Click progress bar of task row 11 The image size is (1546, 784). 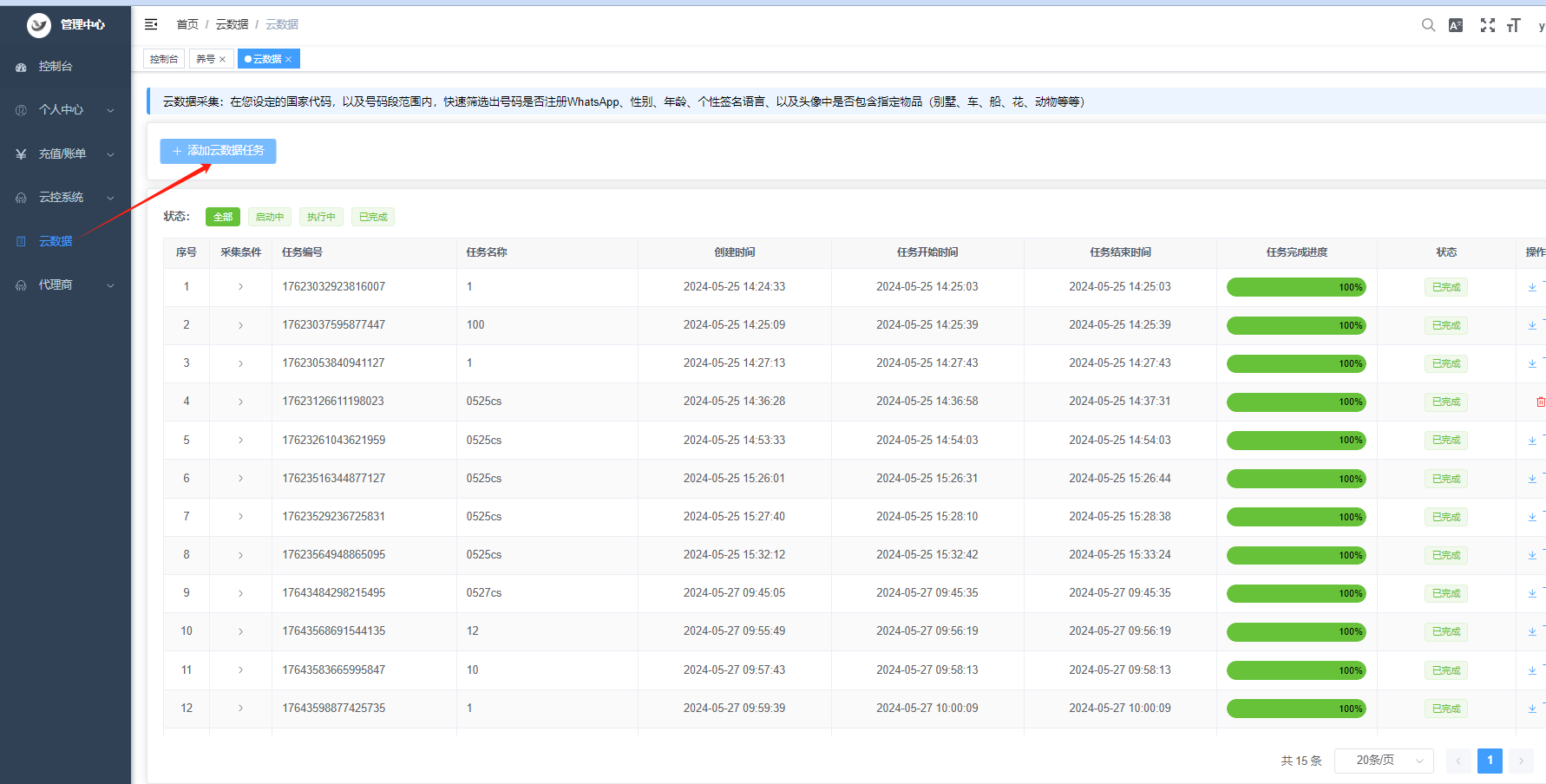[1296, 670]
